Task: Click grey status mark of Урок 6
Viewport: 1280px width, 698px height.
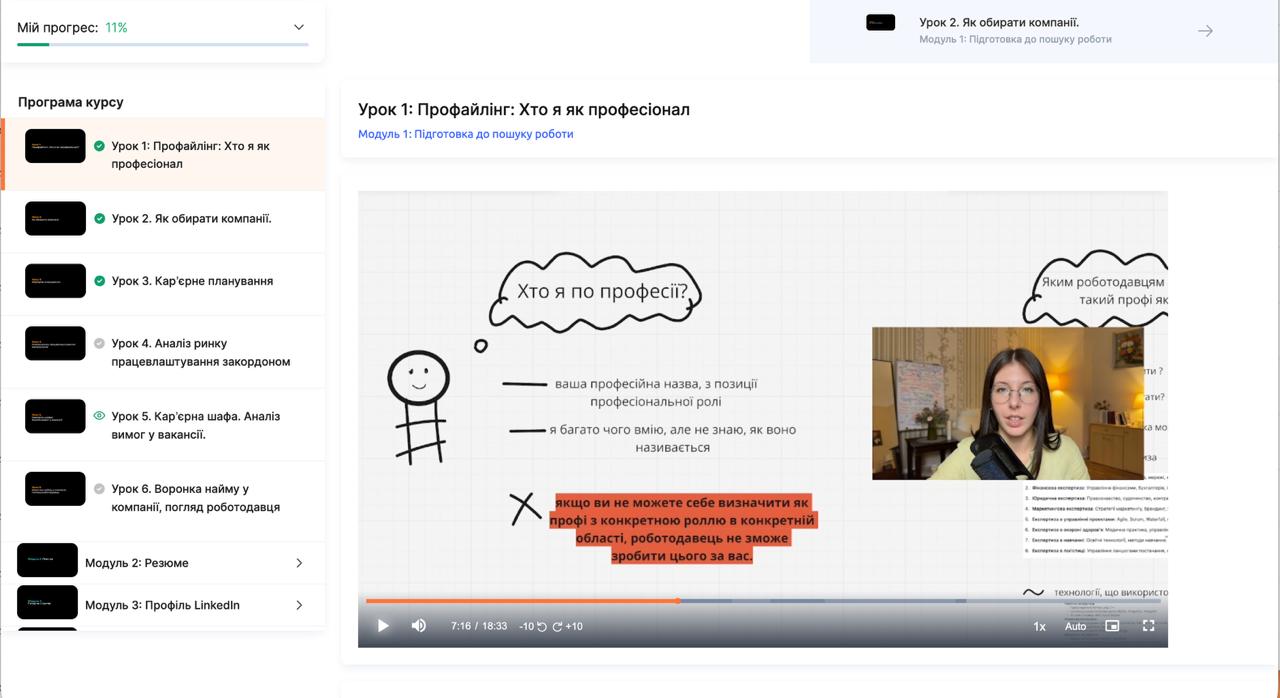Action: click(99, 489)
